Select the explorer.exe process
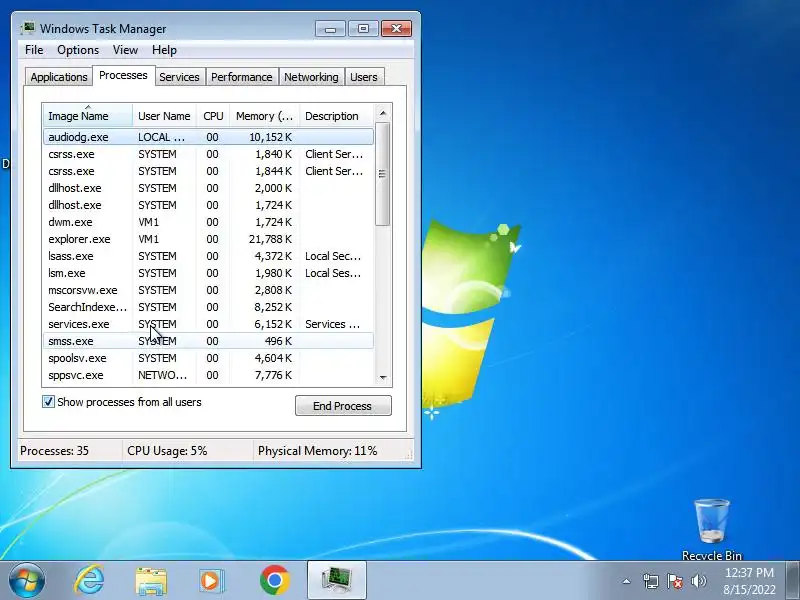Image resolution: width=800 pixels, height=600 pixels. point(208,239)
